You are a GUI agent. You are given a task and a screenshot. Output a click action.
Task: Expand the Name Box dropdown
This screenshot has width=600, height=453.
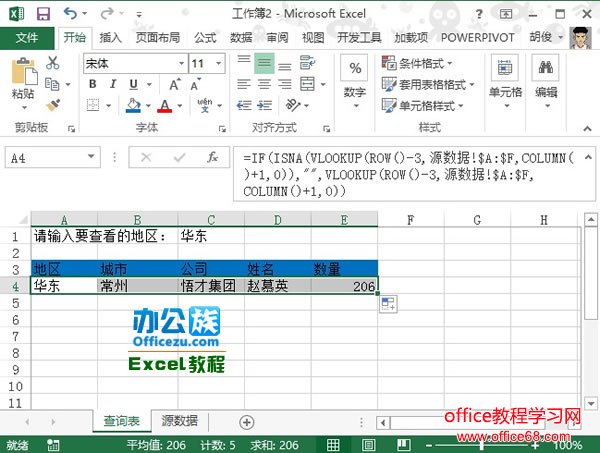pos(91,156)
